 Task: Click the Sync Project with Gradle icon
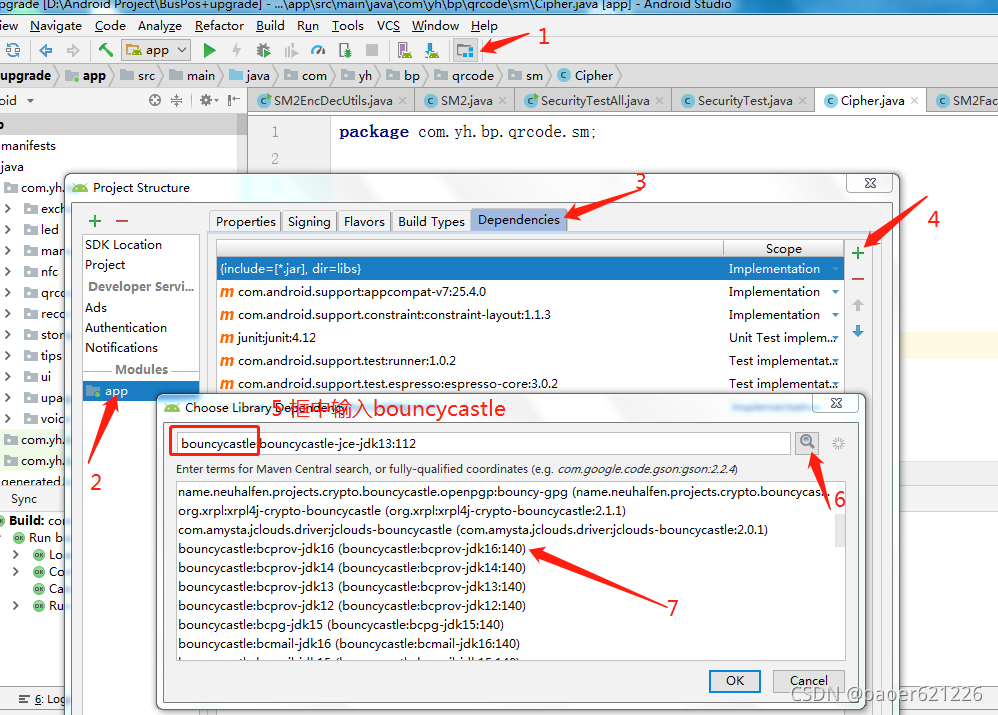[x=13, y=50]
